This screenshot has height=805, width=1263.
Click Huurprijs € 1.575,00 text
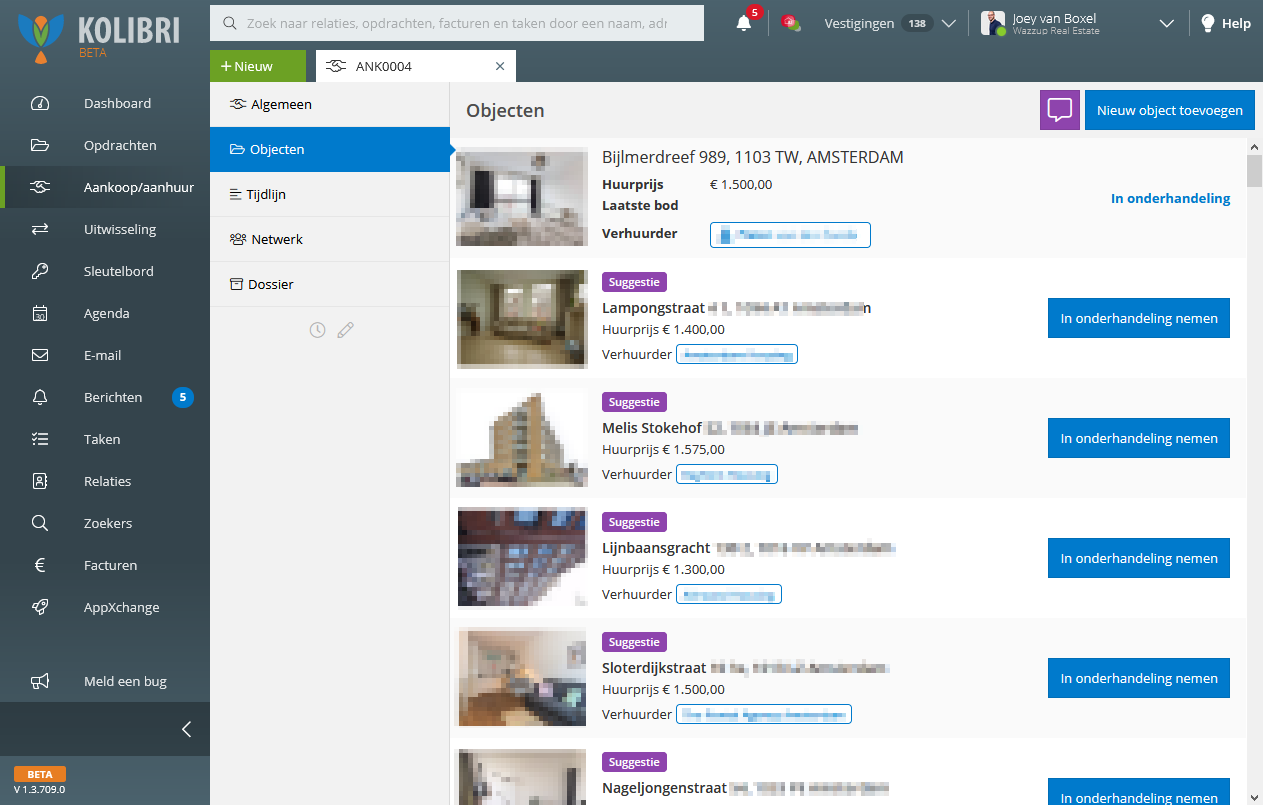click(663, 450)
